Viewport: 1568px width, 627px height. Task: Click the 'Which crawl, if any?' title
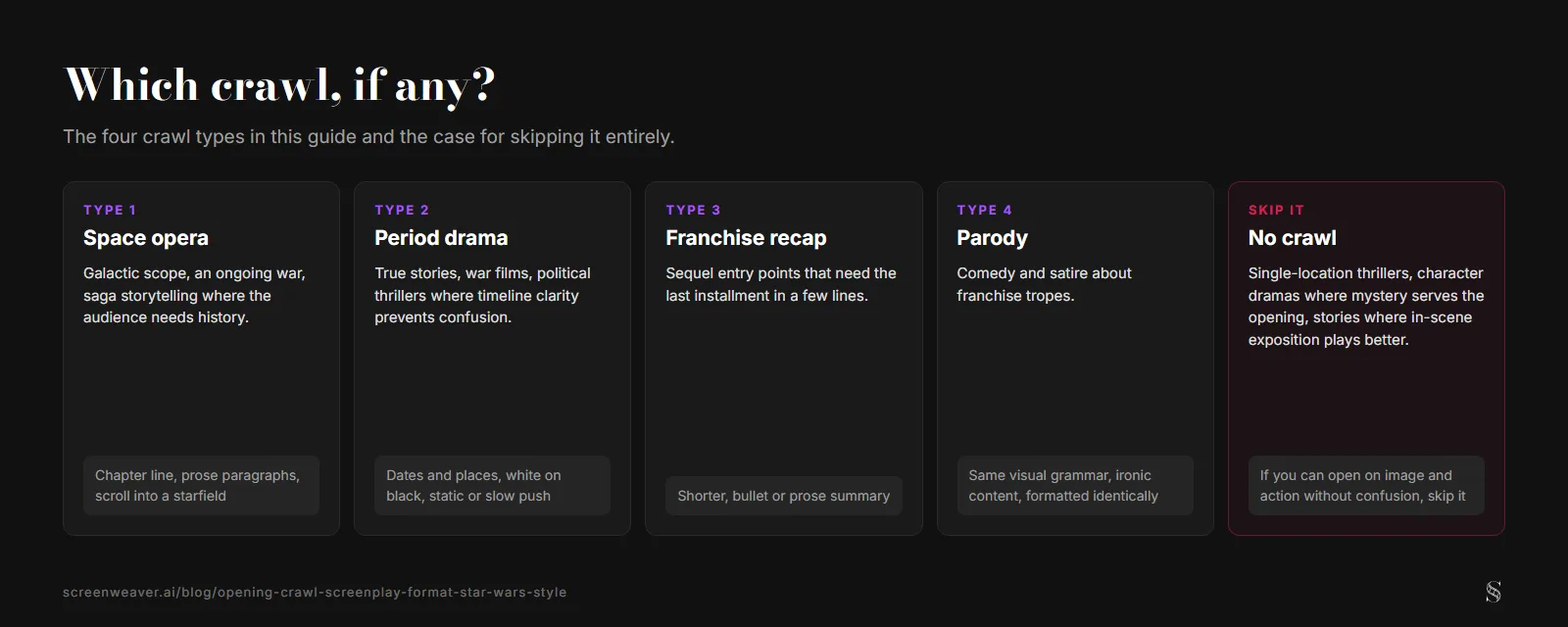[x=280, y=85]
